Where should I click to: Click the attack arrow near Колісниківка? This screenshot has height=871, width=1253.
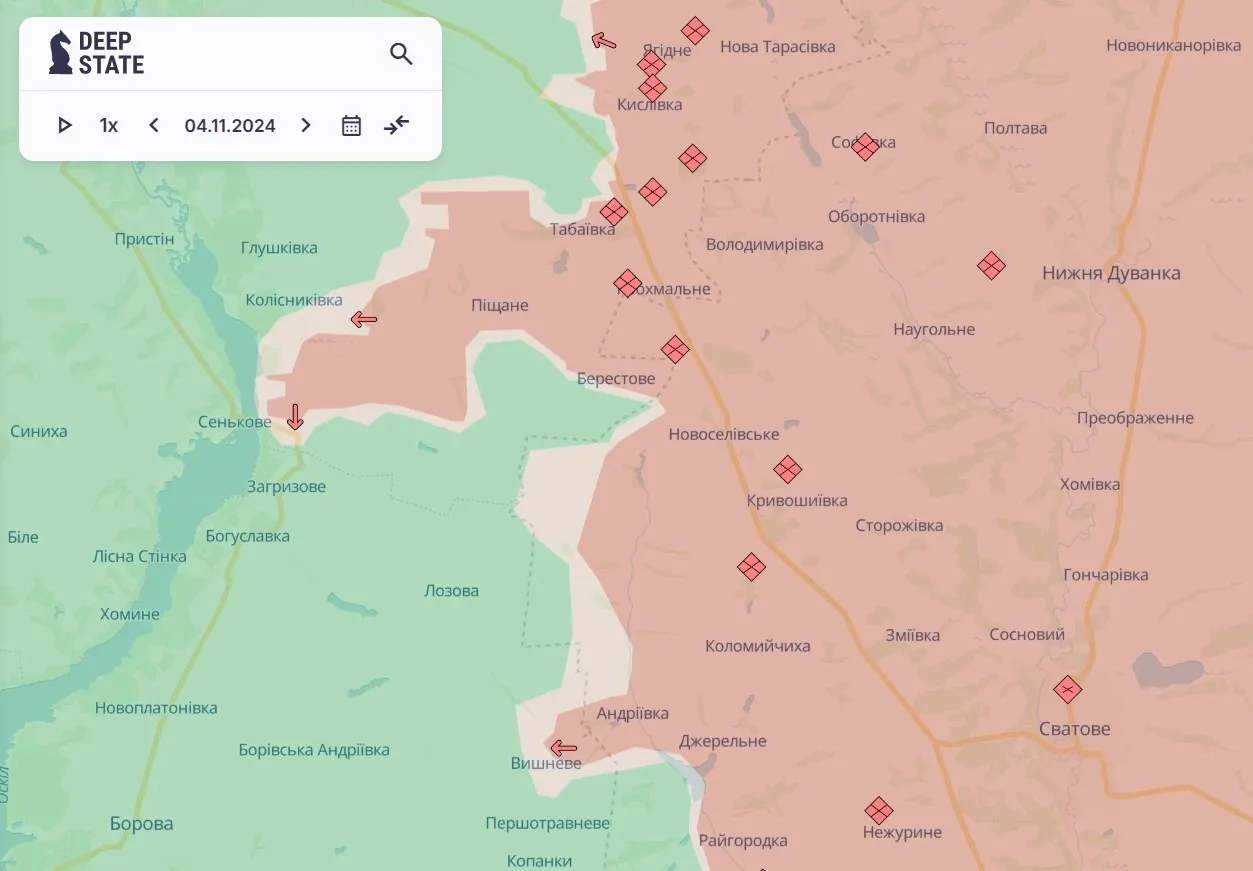click(x=364, y=320)
